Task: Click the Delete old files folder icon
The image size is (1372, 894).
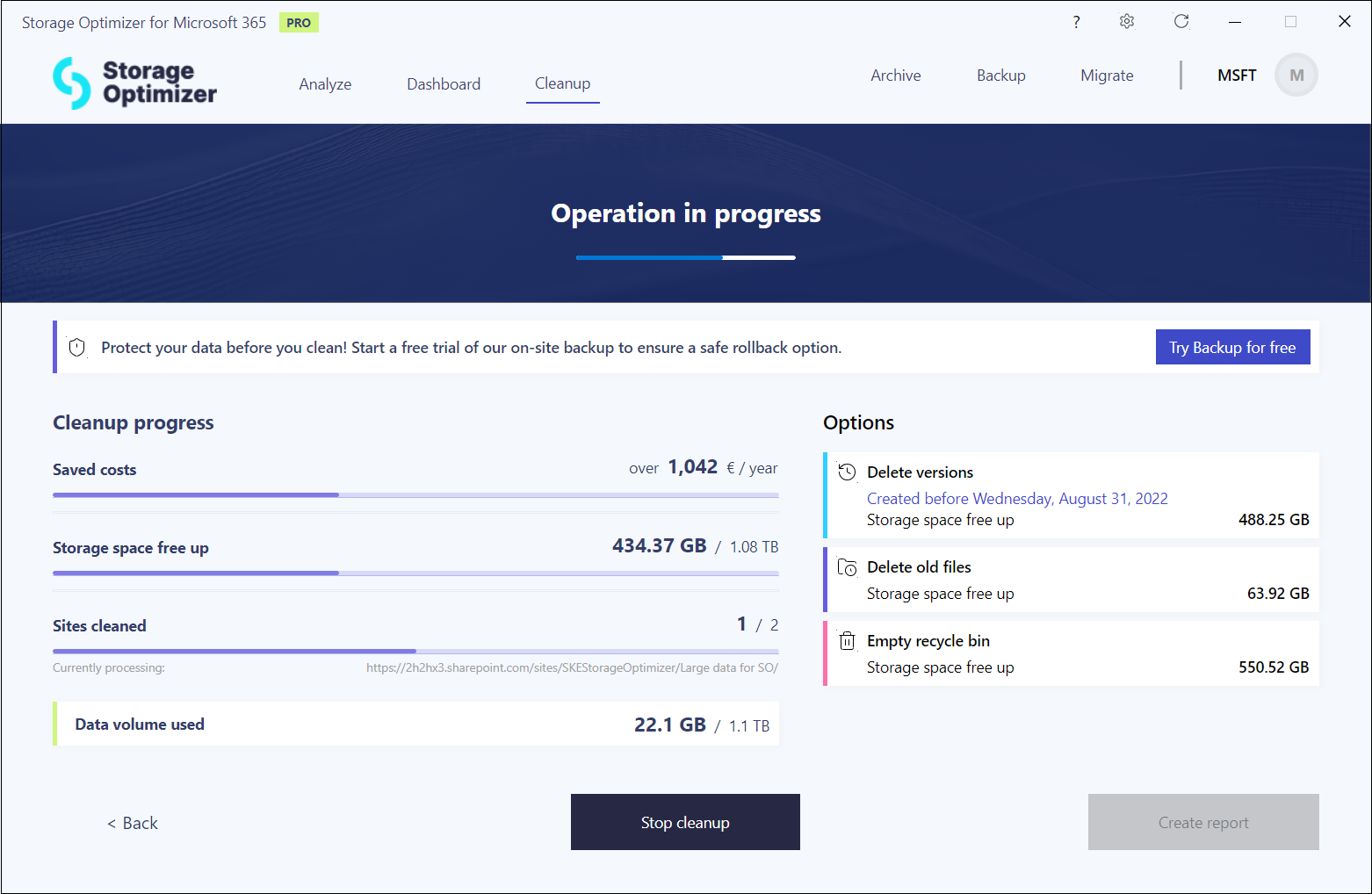Action: [x=847, y=567]
